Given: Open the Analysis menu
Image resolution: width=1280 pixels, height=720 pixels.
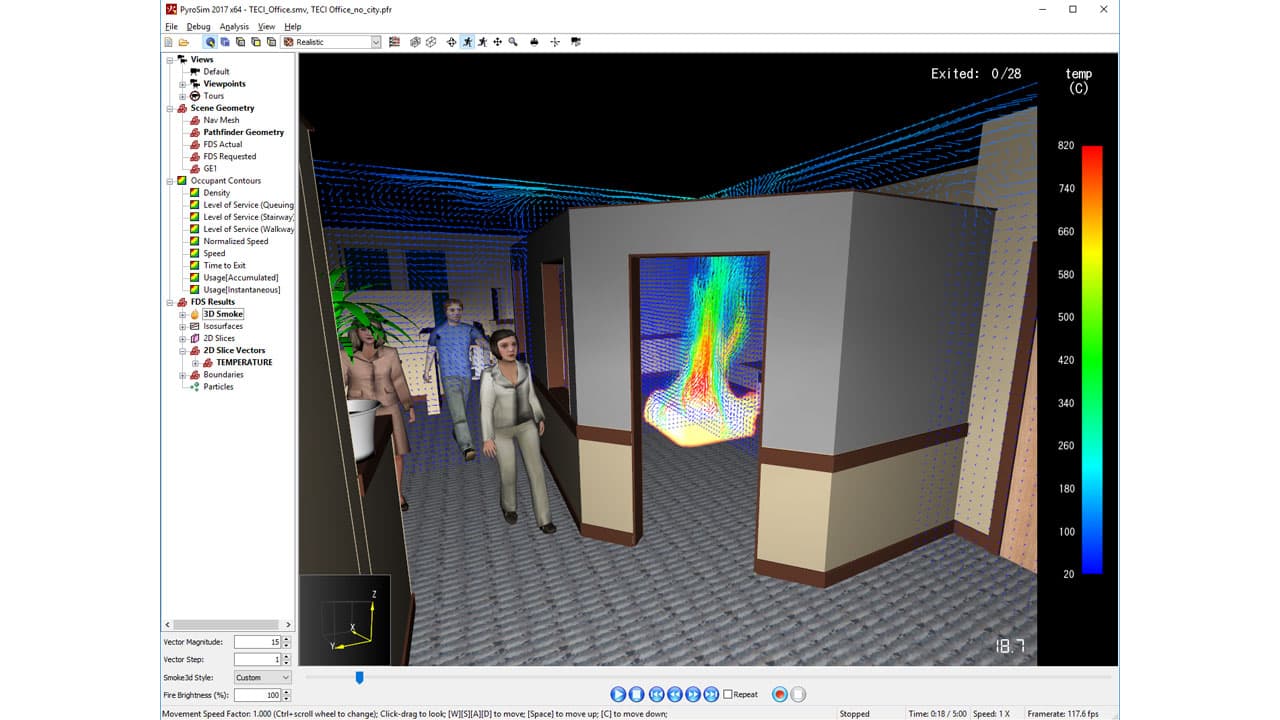Looking at the screenshot, I should coord(235,26).
